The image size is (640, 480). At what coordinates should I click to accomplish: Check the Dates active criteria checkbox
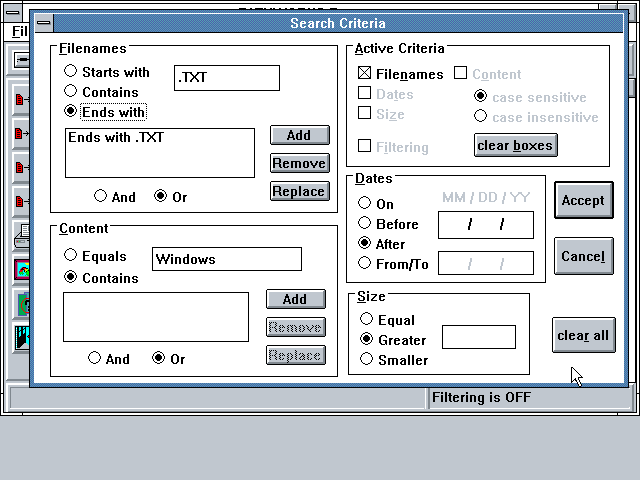click(x=386, y=94)
